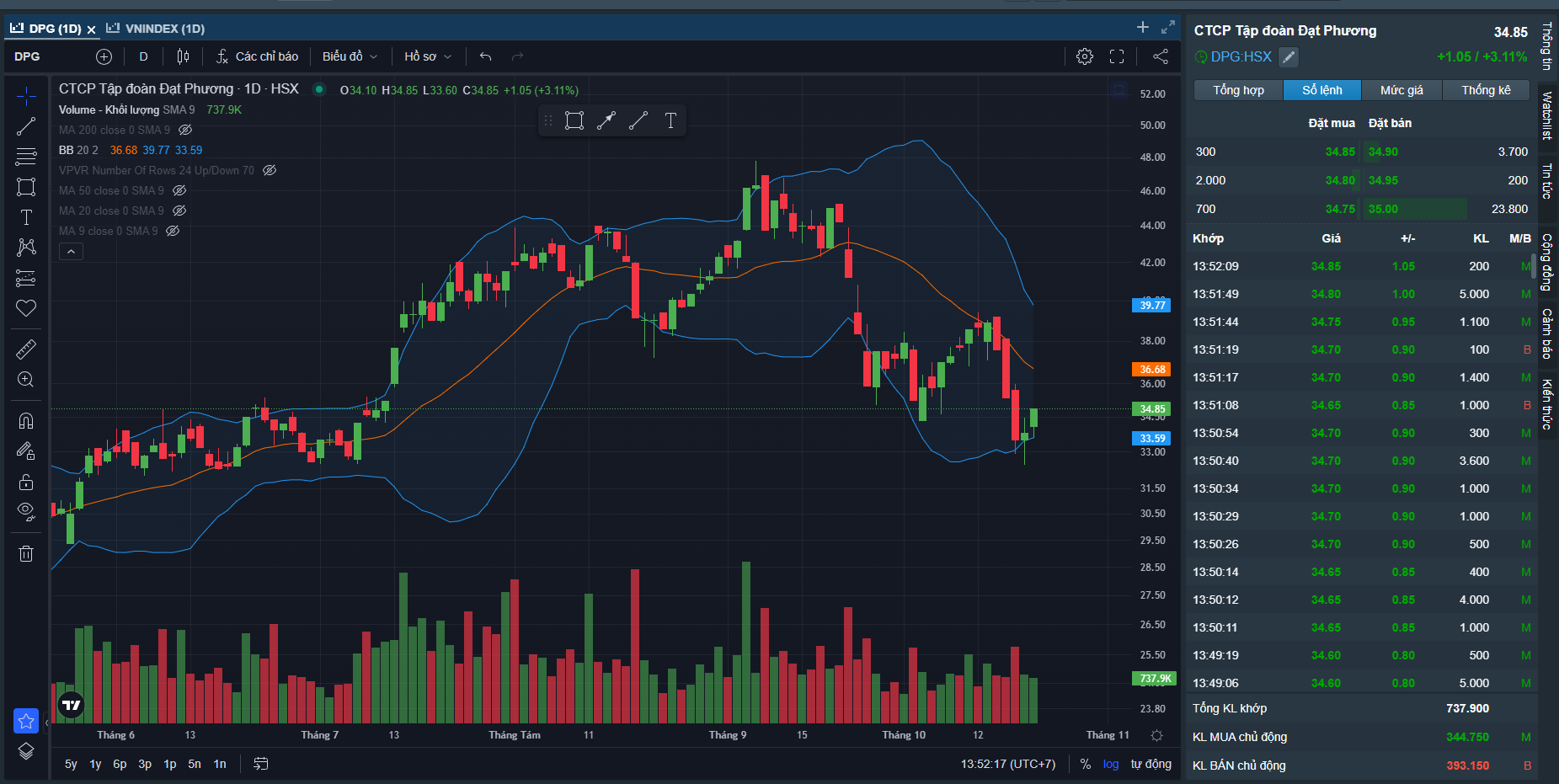The height and width of the screenshot is (784, 1559).
Task: Open Các chỉ báo indicators
Action: [258, 56]
